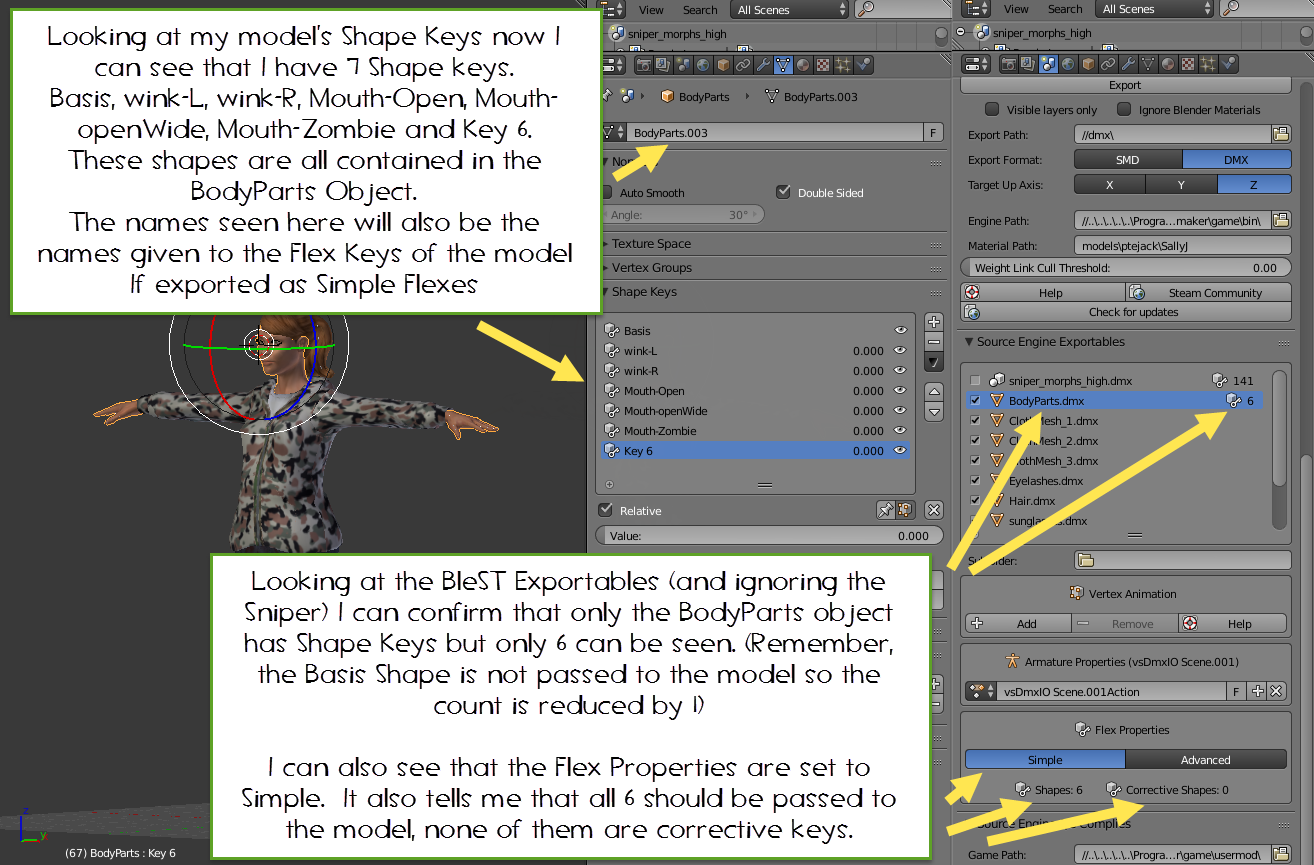This screenshot has height=865, width=1314.
Task: Hide Mouth-Open shape key via eye
Action: click(x=900, y=391)
